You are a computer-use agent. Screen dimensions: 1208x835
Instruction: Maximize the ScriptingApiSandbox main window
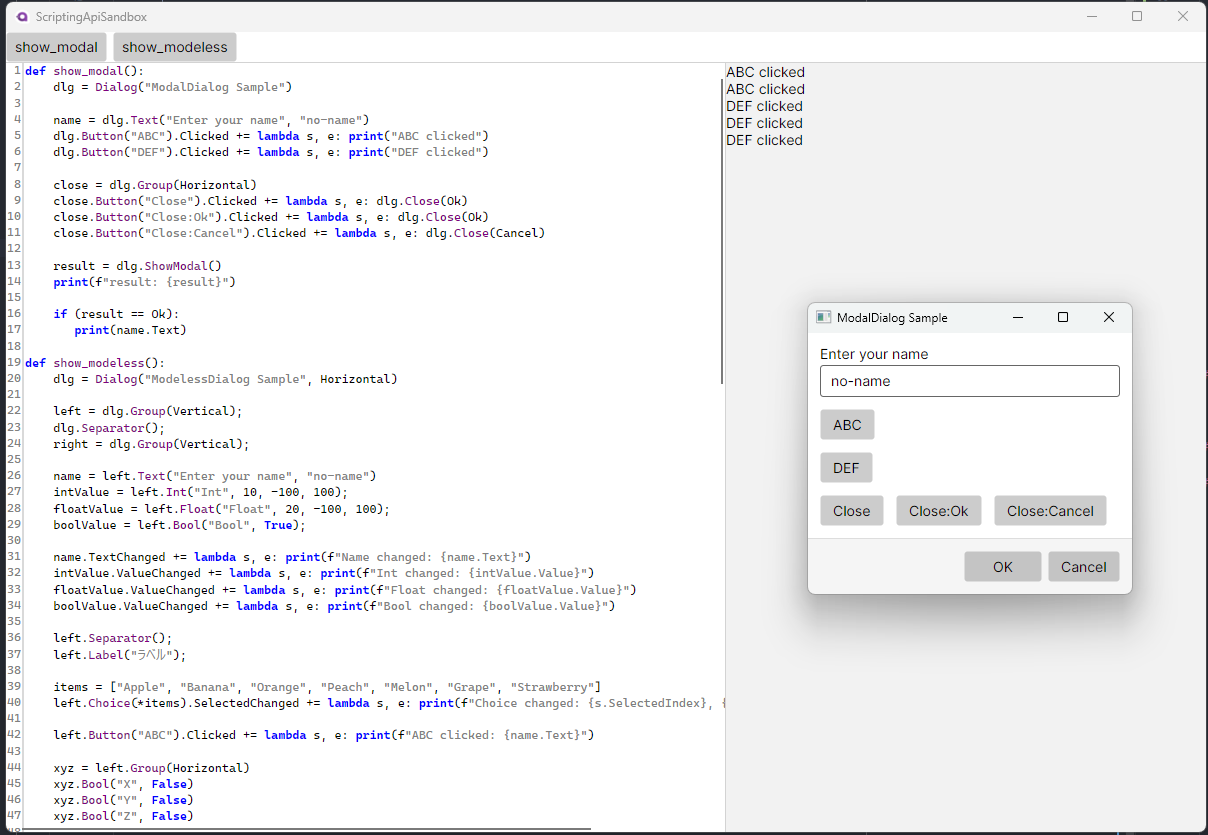[1137, 16]
